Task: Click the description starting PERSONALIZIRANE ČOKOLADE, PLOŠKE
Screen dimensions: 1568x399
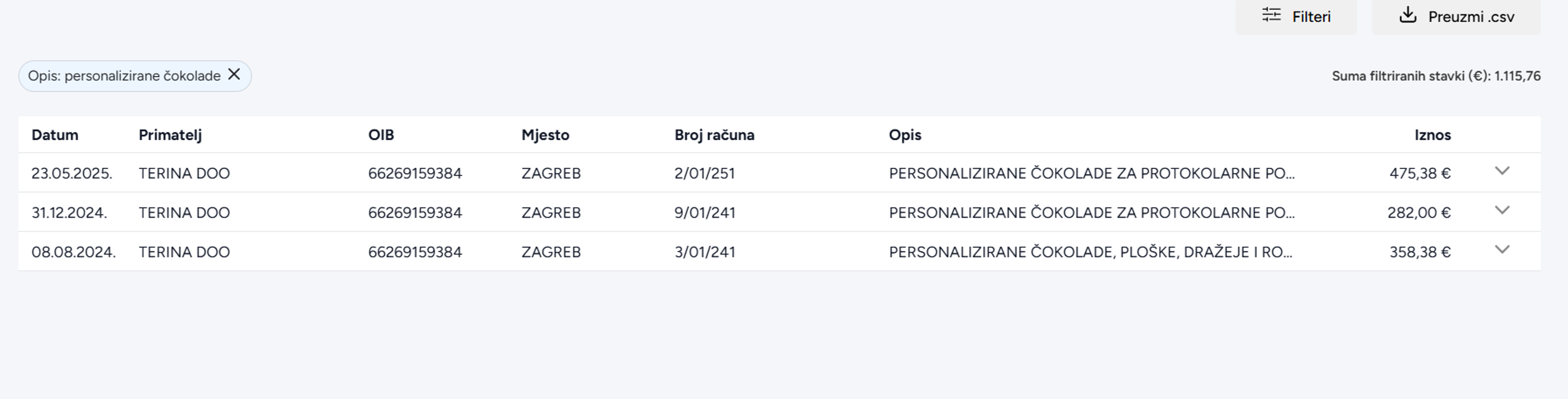Action: (x=1090, y=252)
